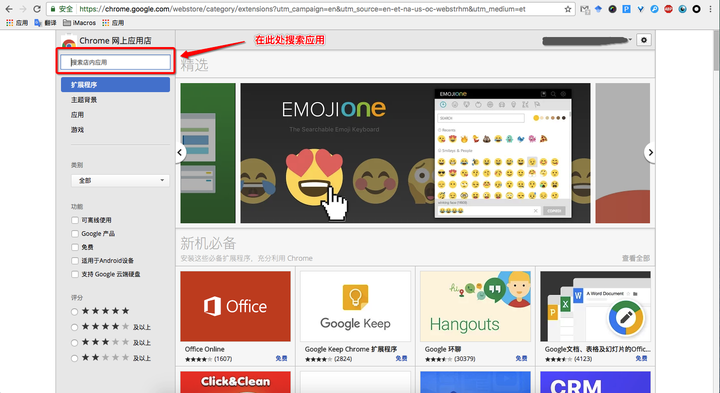Check 支持 Google 云端硬盘 filter
Screen dimensions: 720x393
tap(75, 274)
